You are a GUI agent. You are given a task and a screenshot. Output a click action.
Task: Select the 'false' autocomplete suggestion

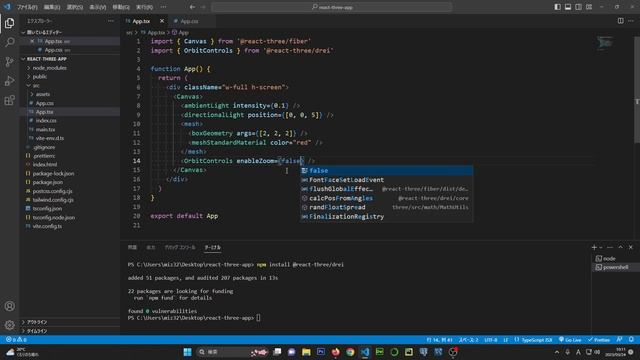pyautogui.click(x=387, y=171)
